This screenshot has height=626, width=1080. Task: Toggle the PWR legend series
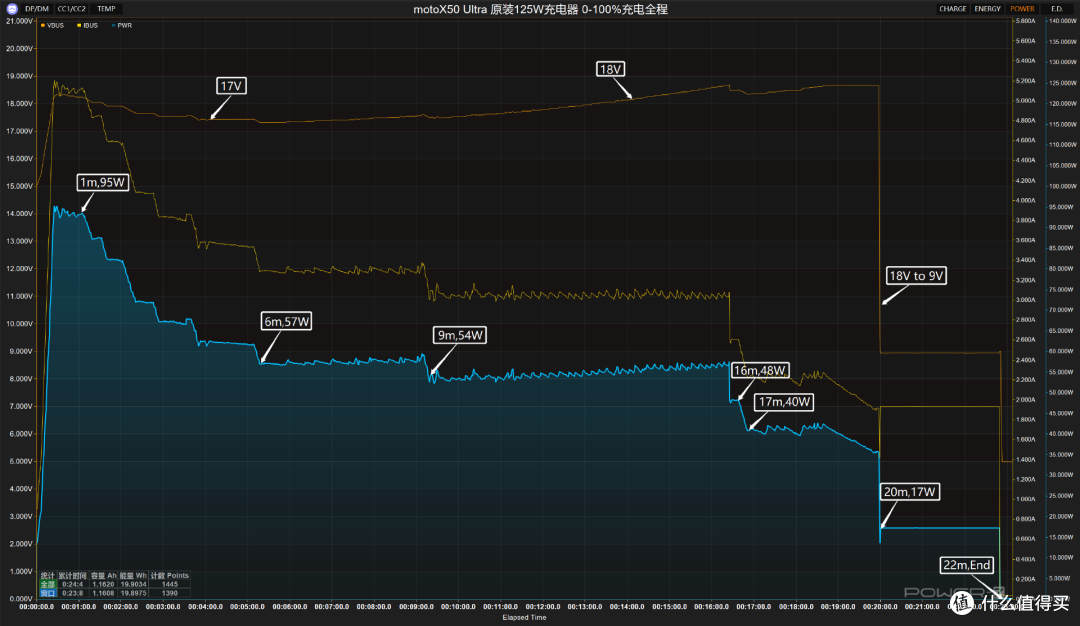coord(122,25)
